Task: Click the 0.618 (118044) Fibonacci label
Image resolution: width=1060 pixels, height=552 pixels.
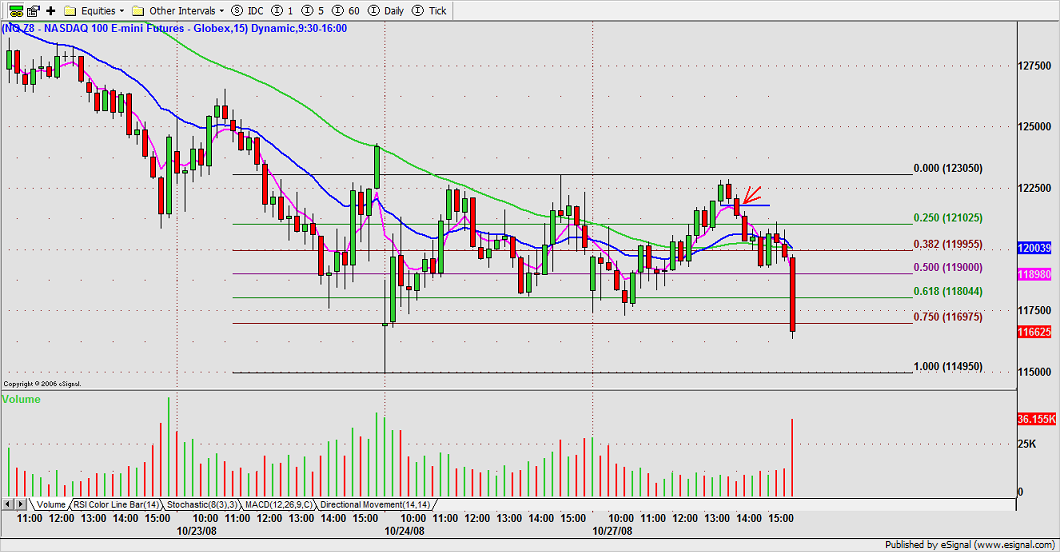Action: (x=948, y=291)
